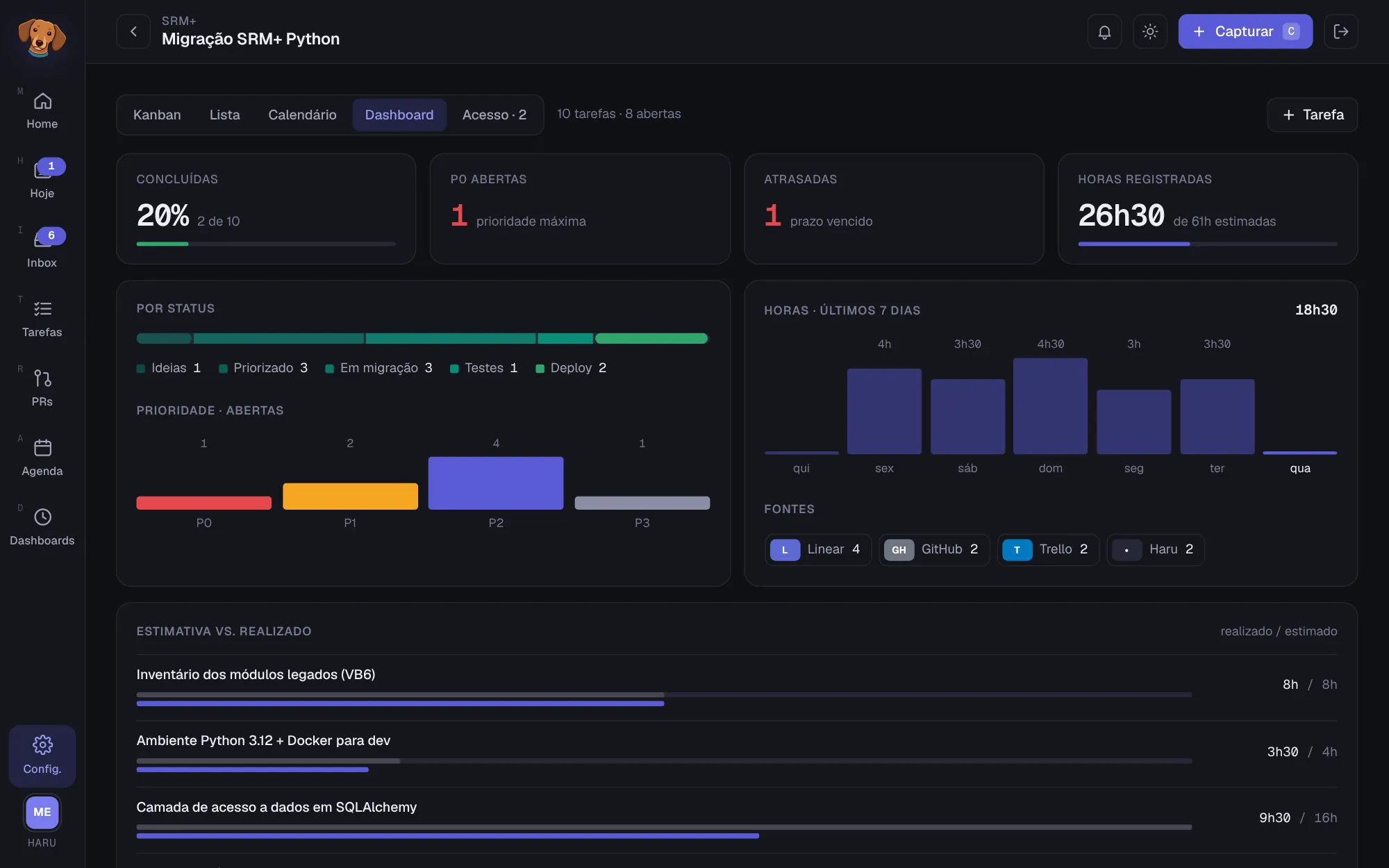Screen dimensions: 1389x868
Task: Open the Horas Registradas card
Action: point(1208,209)
